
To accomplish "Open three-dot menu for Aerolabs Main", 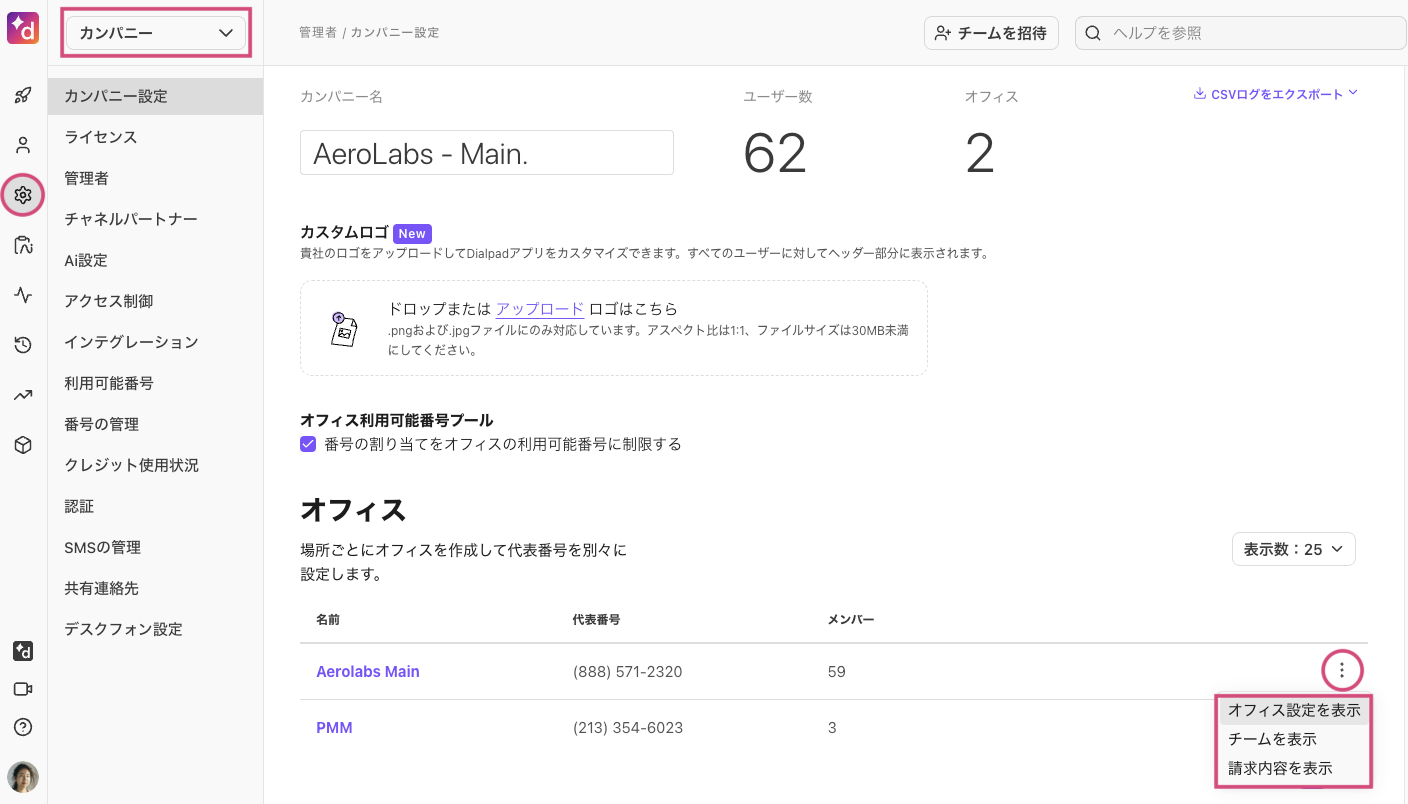I will [1342, 670].
